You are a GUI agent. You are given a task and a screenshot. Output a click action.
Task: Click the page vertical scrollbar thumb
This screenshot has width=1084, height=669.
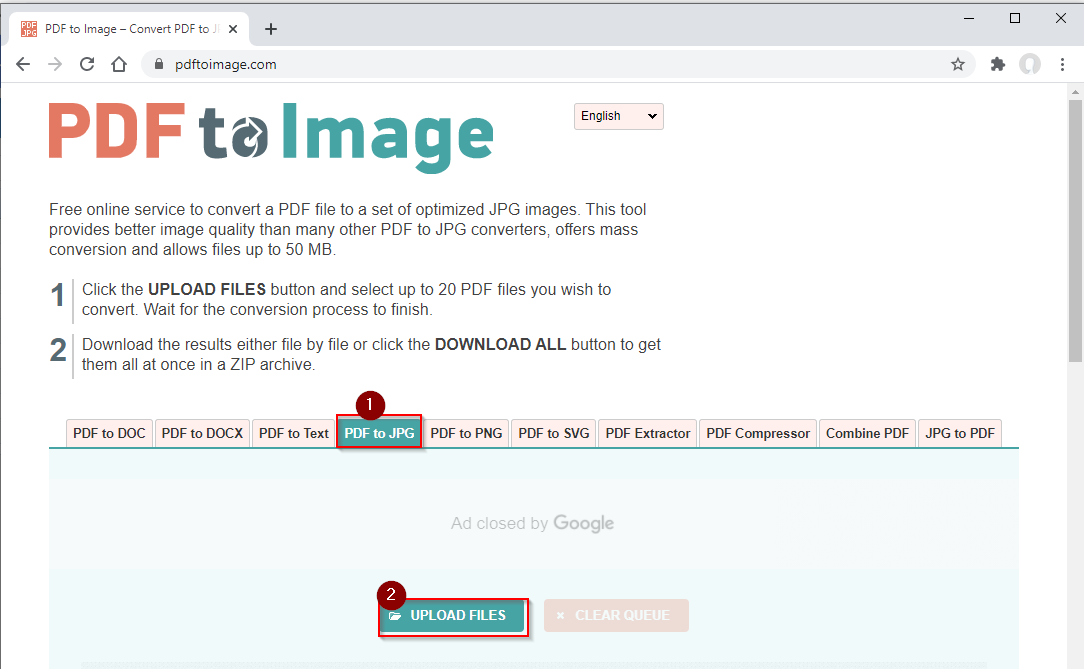(1075, 231)
